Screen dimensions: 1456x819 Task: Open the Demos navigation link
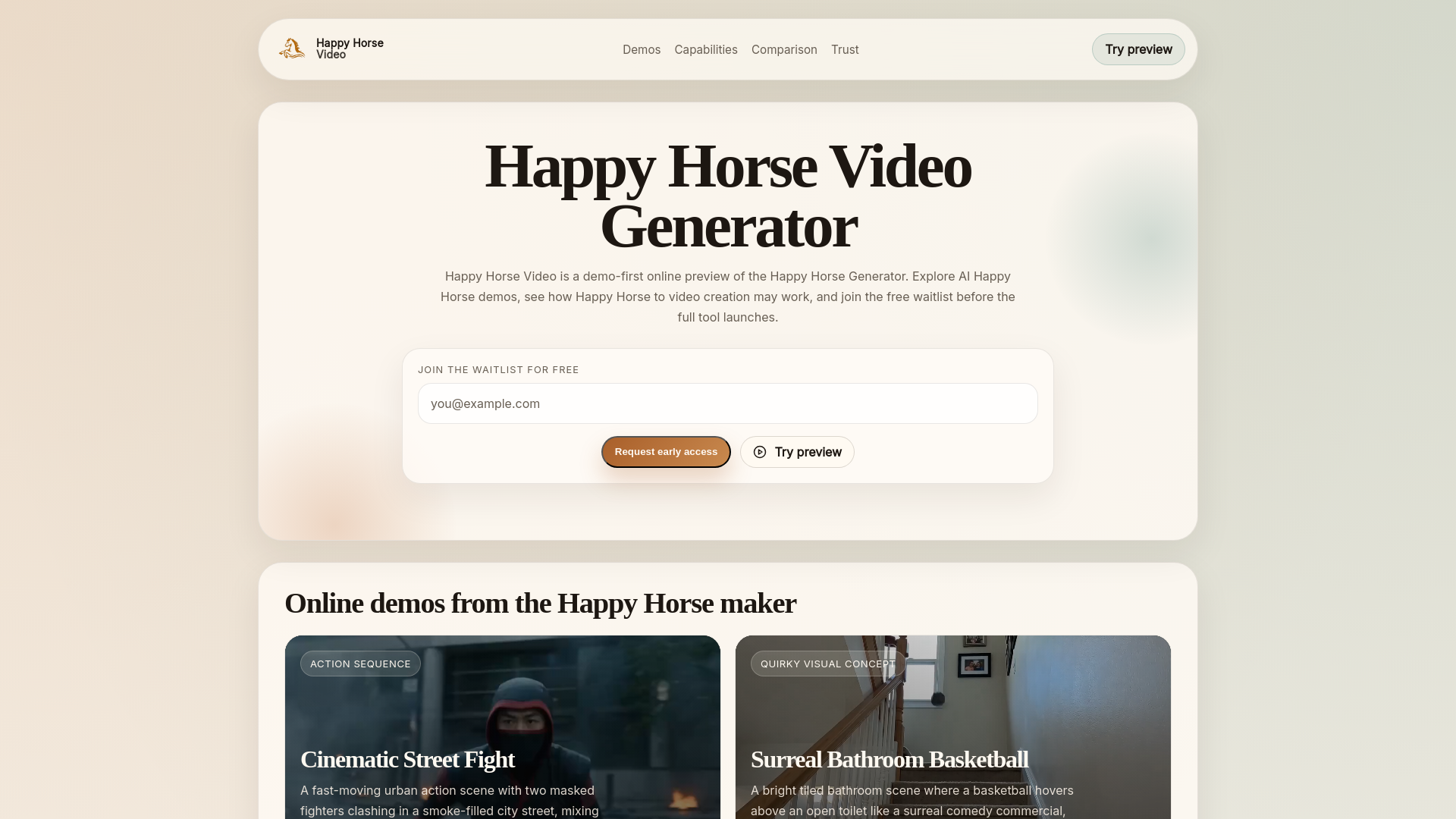tap(642, 49)
